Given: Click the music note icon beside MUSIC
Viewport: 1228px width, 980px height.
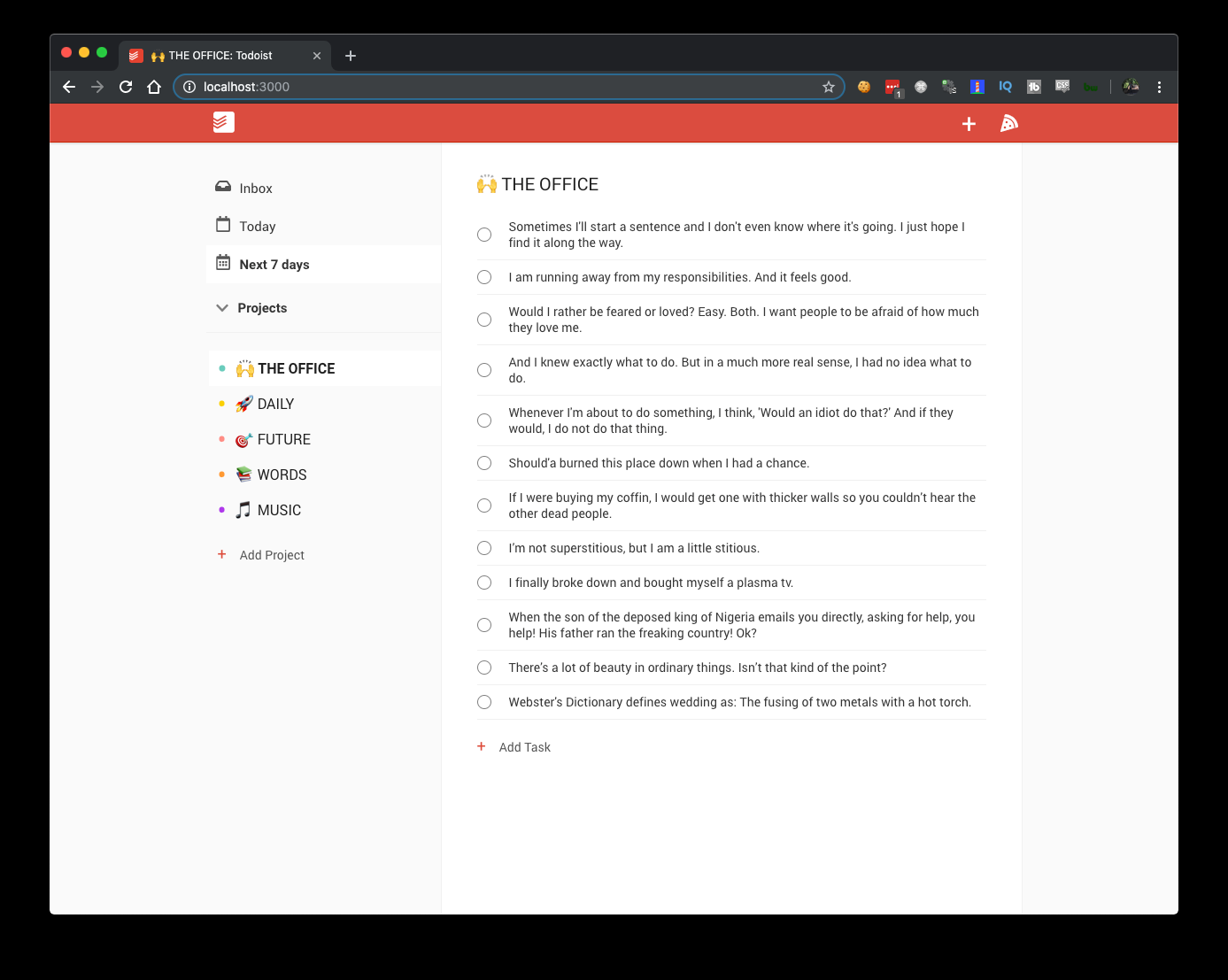Looking at the screenshot, I should (x=243, y=509).
